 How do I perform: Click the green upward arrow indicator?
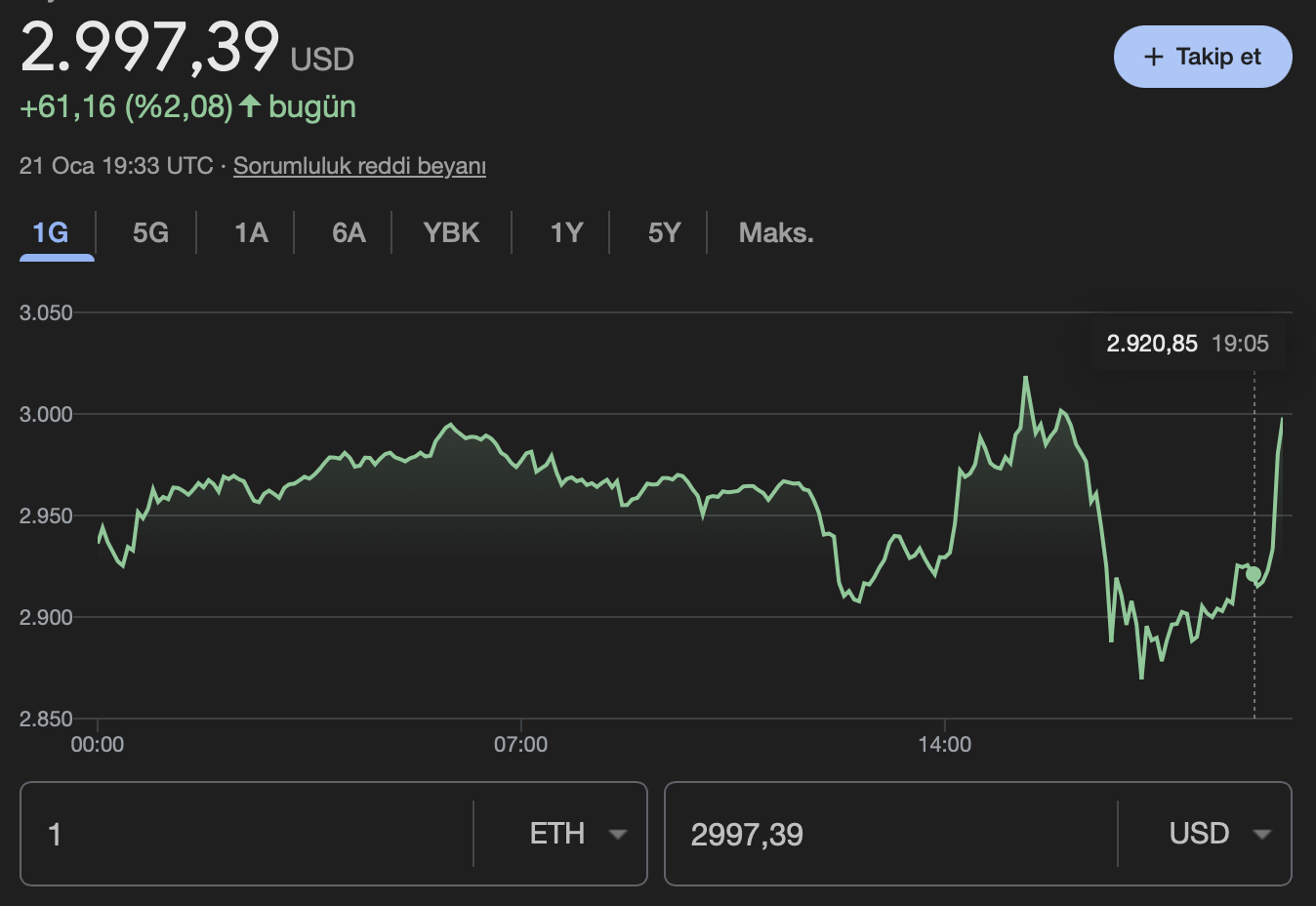(x=251, y=106)
